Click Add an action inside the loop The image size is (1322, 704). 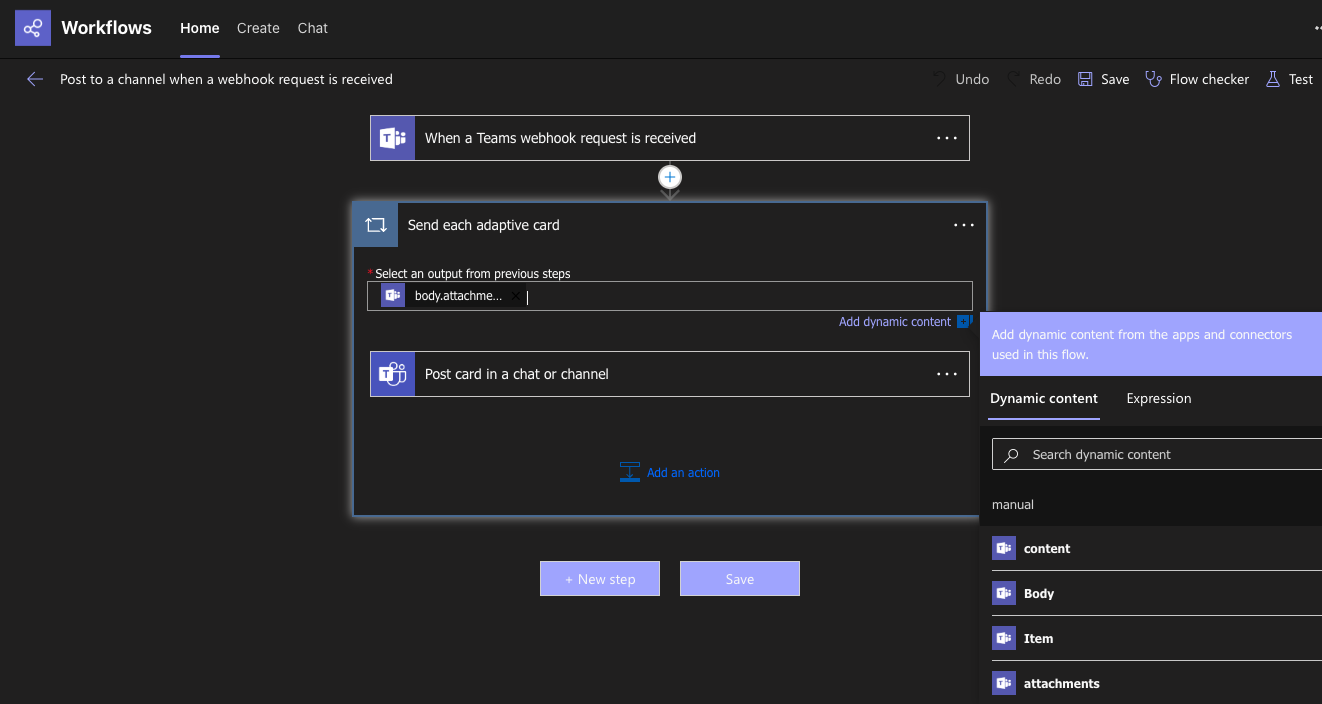tap(683, 473)
